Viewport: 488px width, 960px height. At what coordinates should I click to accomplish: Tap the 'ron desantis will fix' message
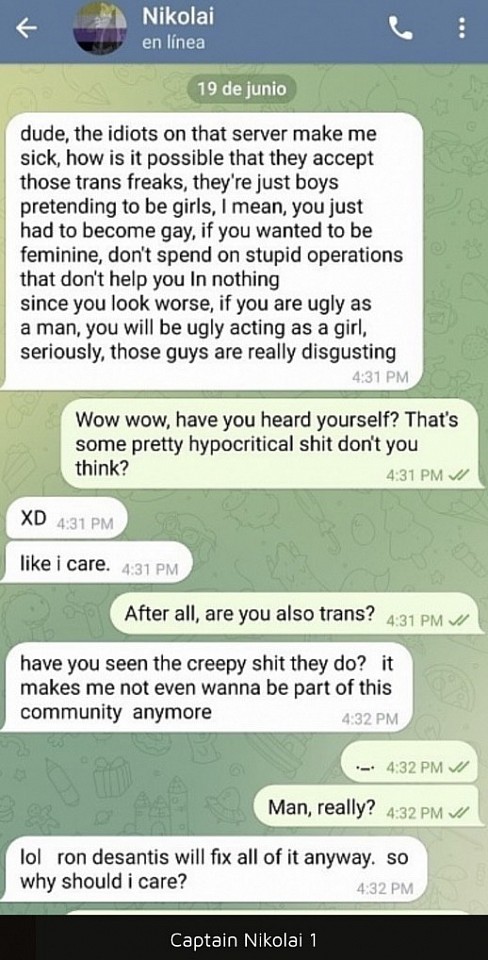click(214, 869)
